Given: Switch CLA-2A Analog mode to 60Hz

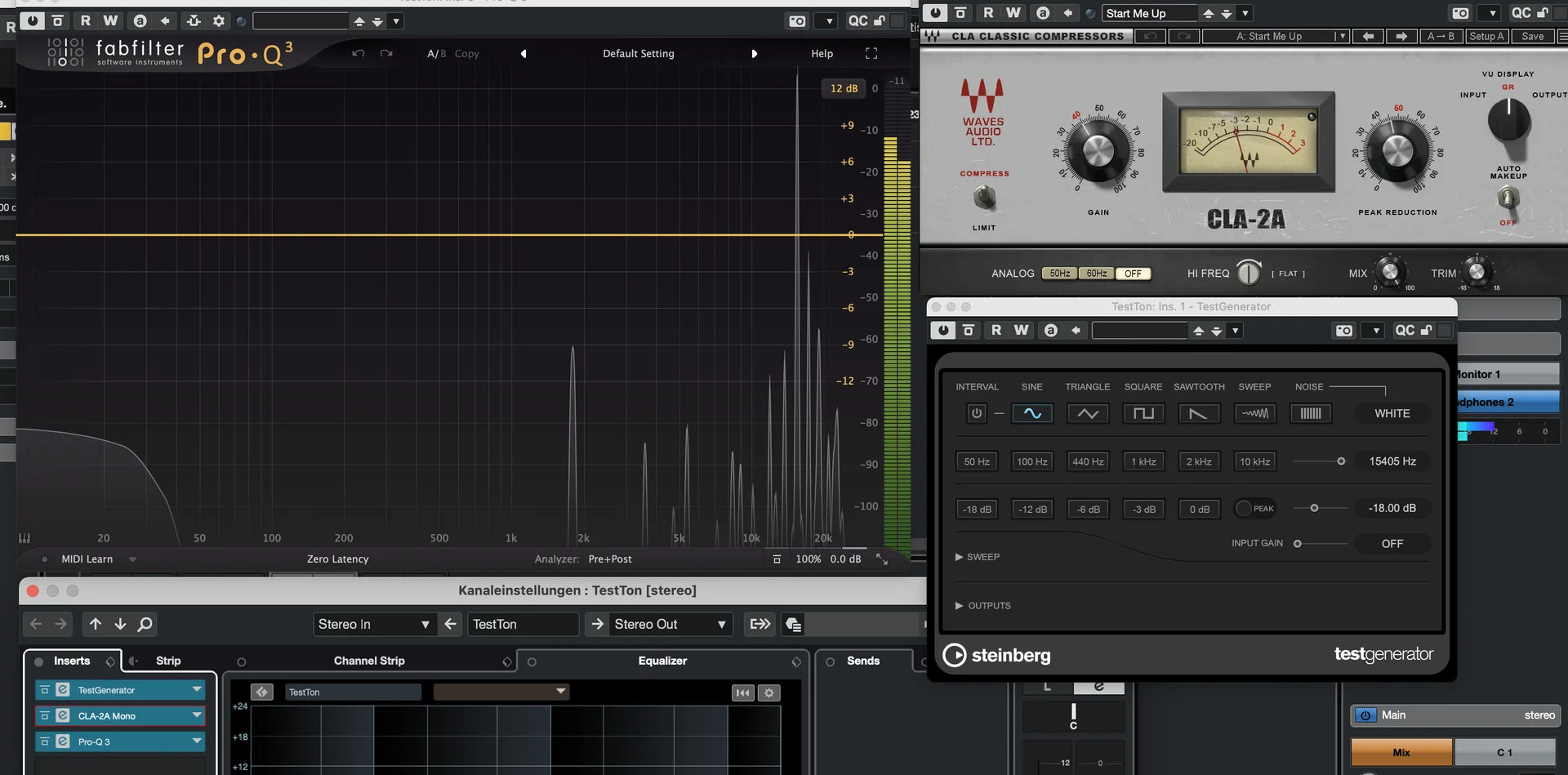Looking at the screenshot, I should tap(1096, 273).
